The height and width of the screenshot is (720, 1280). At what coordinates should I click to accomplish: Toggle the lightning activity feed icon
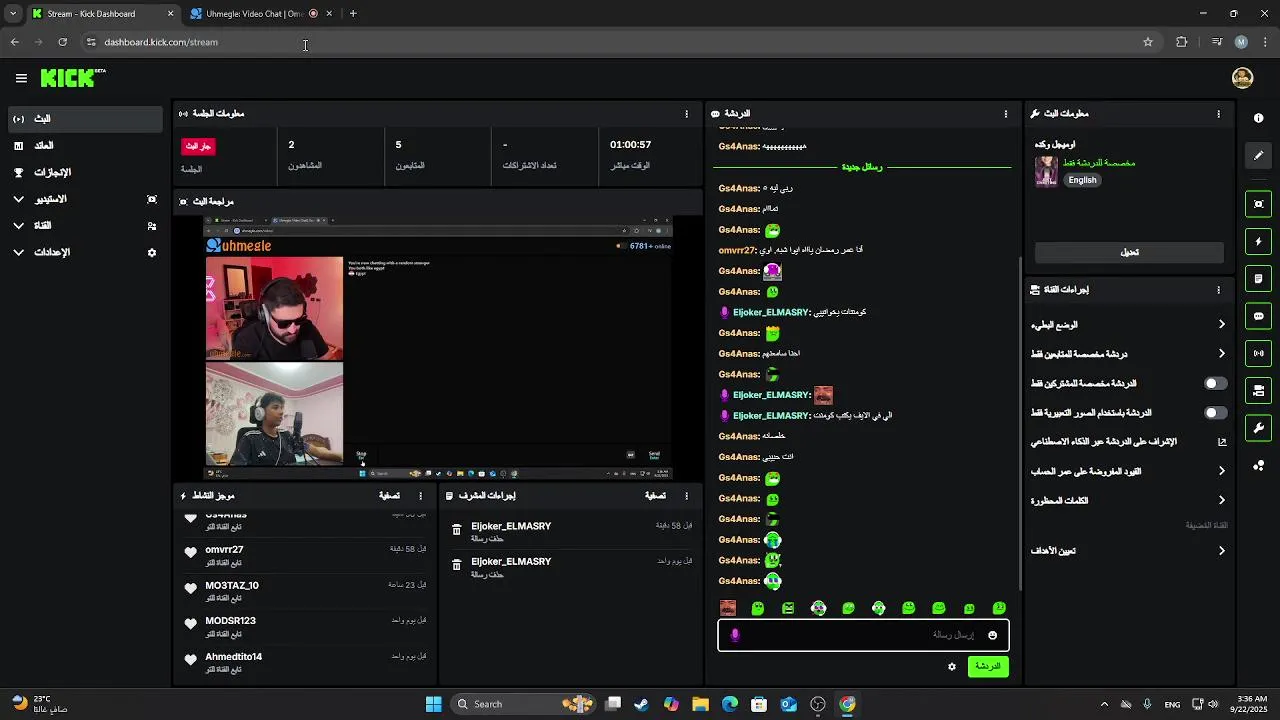pyautogui.click(x=1258, y=242)
